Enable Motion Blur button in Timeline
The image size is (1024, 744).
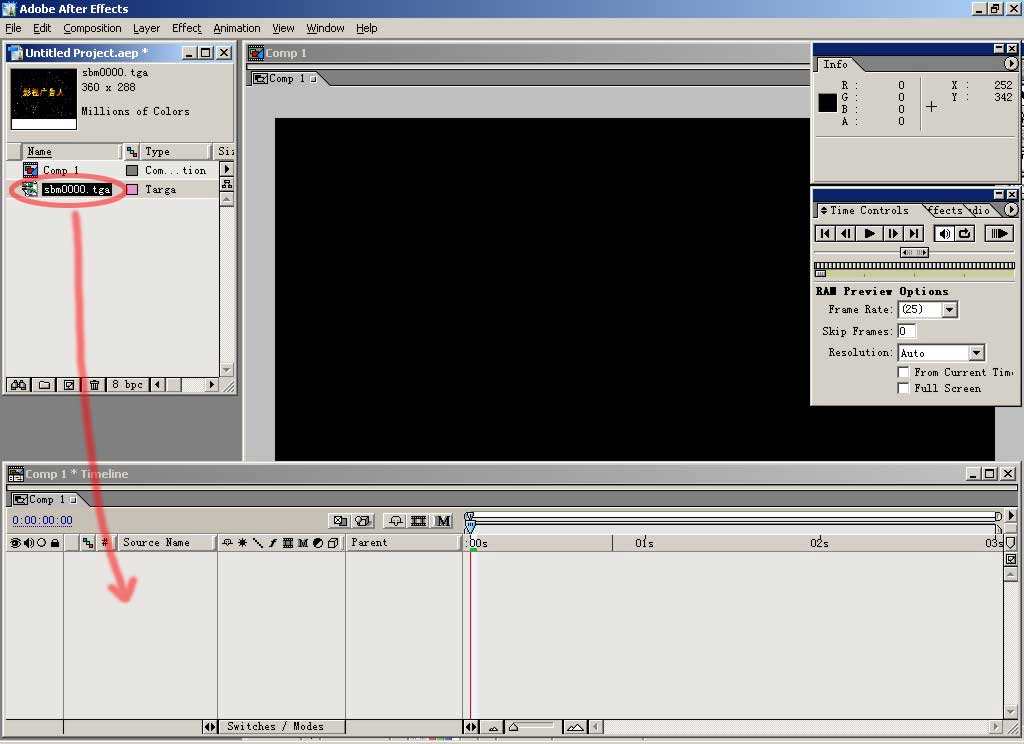pyautogui.click(x=443, y=521)
